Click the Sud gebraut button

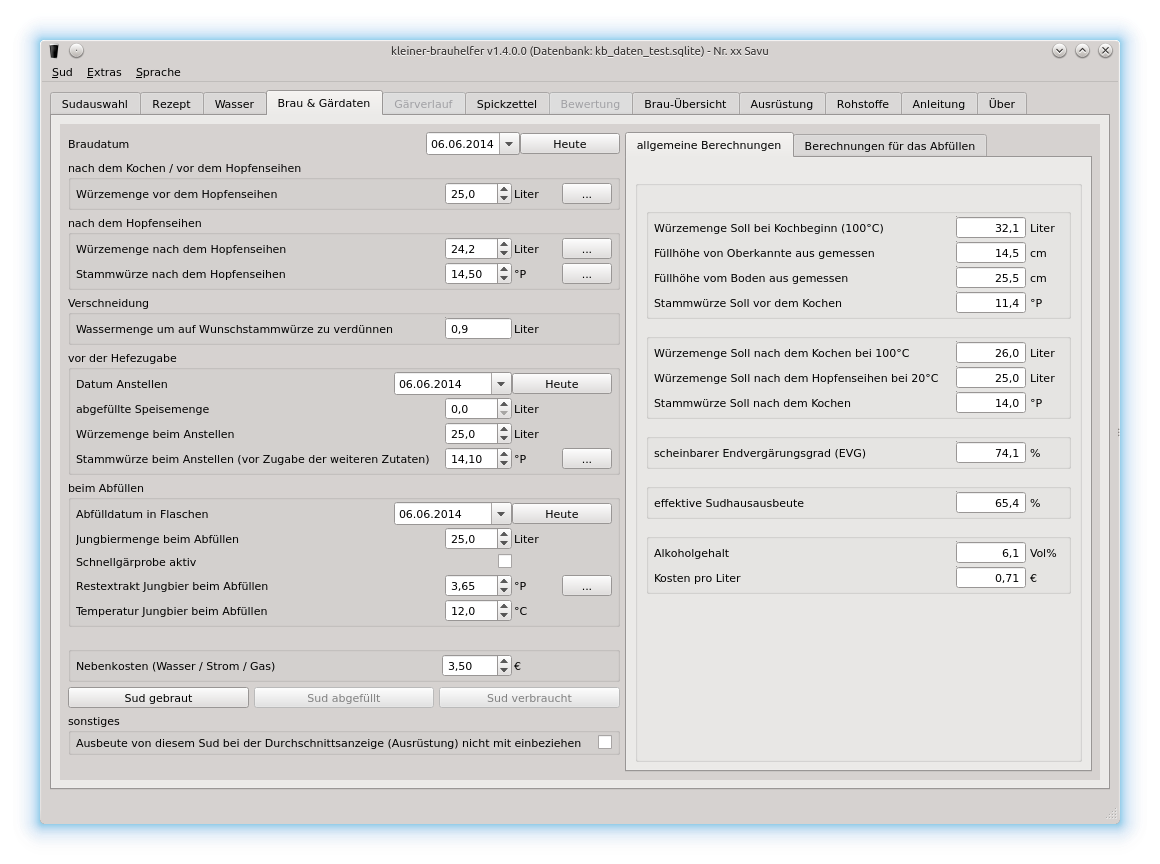pos(158,698)
